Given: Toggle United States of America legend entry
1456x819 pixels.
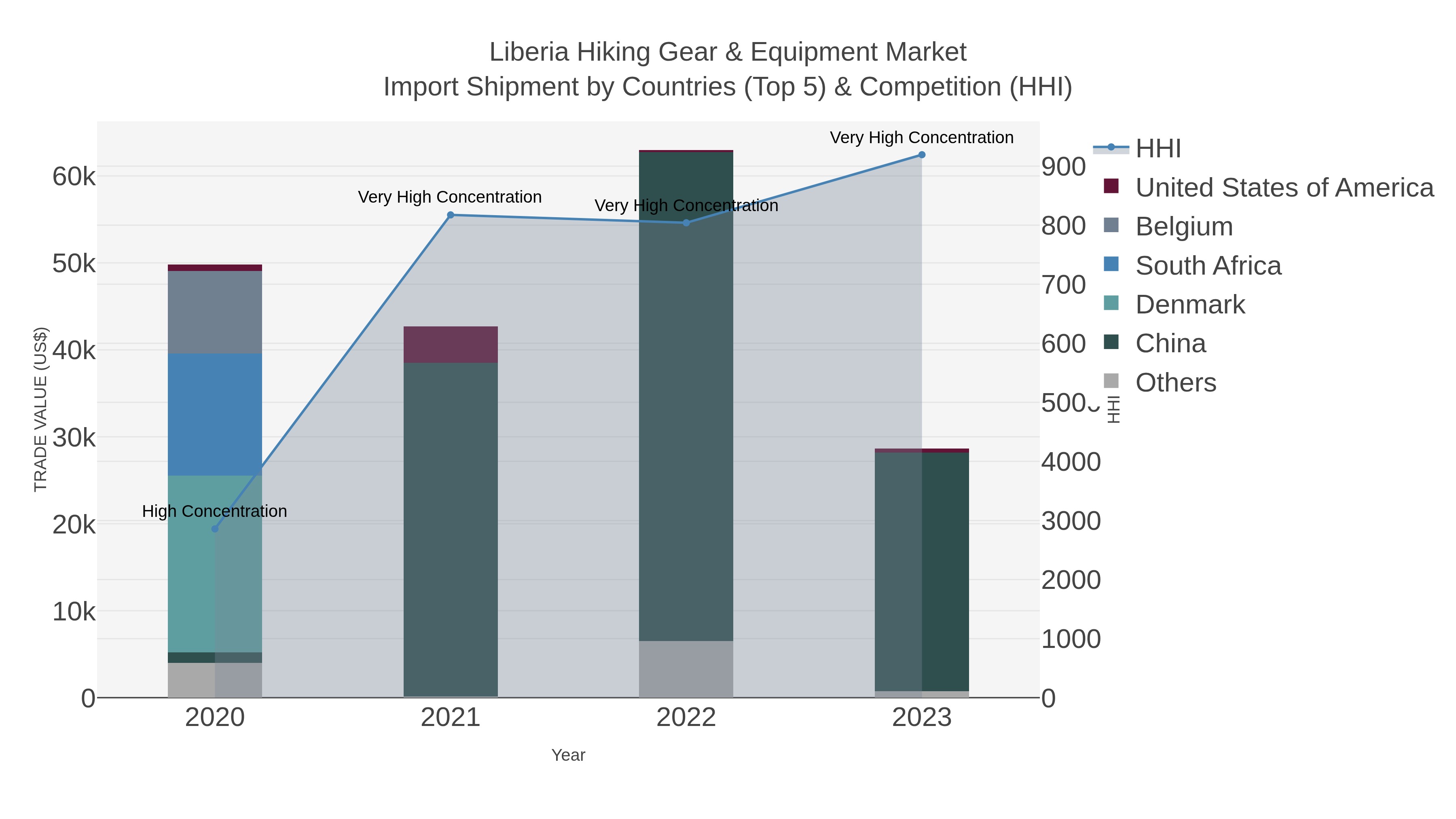Looking at the screenshot, I should click(x=1269, y=187).
